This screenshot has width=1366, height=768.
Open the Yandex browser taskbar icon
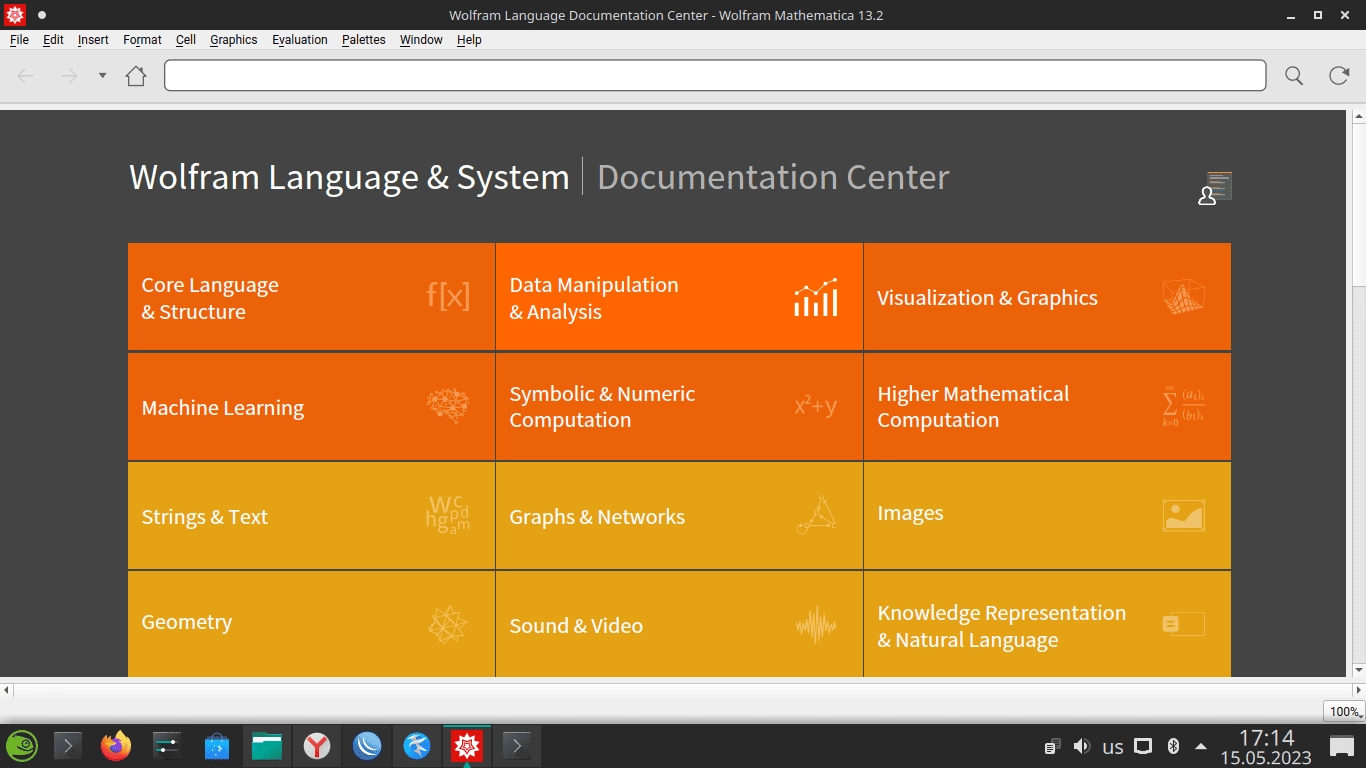317,746
